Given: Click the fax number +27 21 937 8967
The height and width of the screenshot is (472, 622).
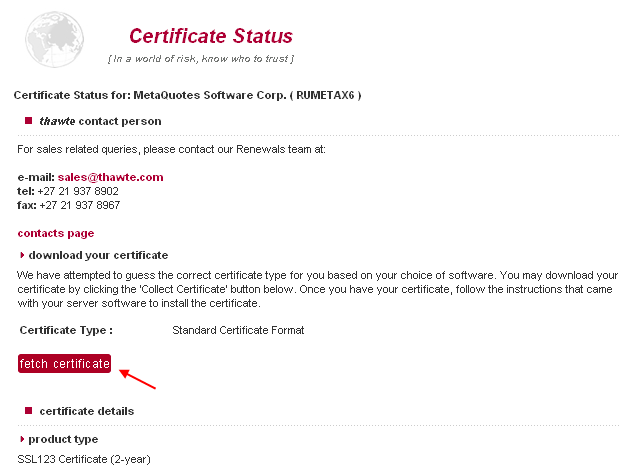Looking at the screenshot, I should tap(80, 205).
